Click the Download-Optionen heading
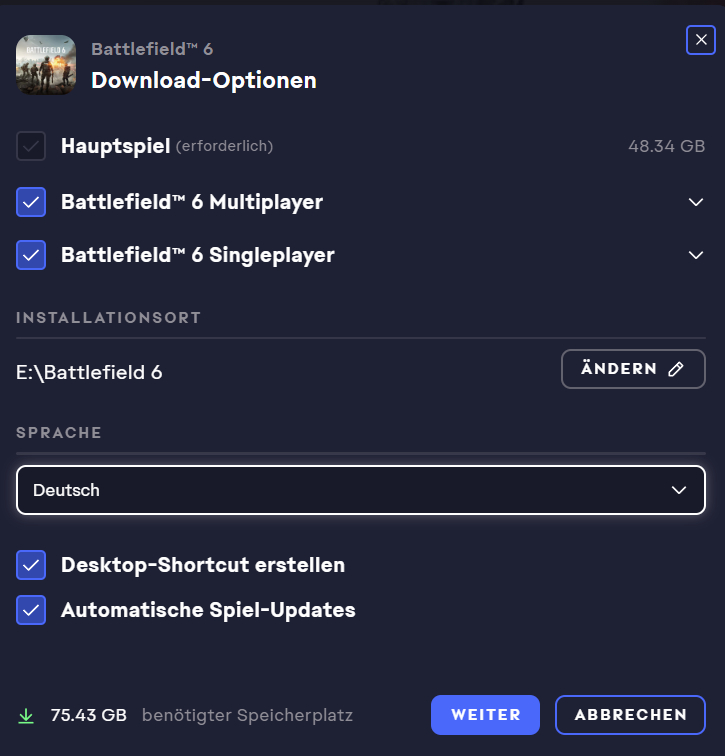The image size is (725, 756). [204, 80]
